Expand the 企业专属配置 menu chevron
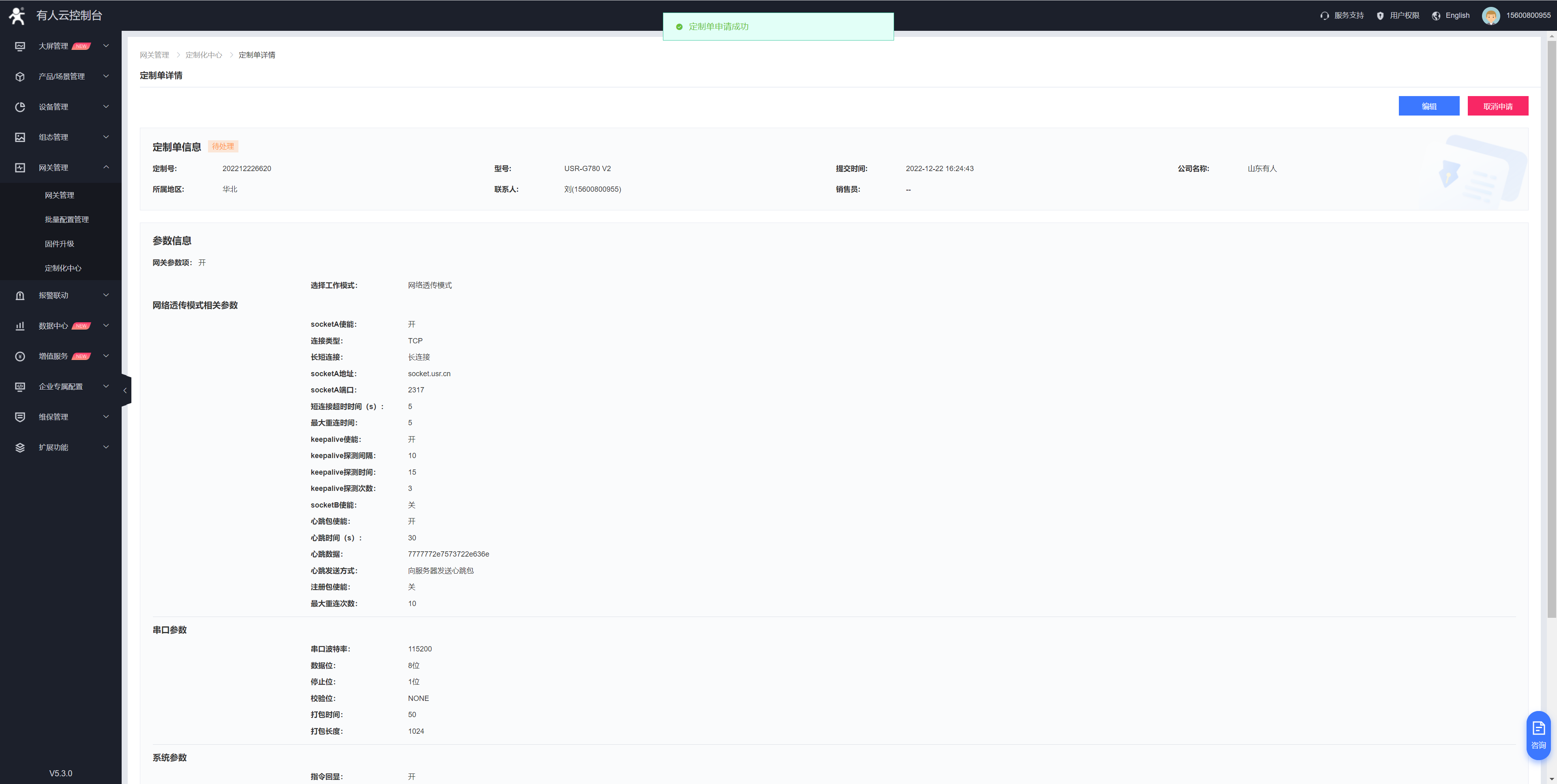Image resolution: width=1557 pixels, height=784 pixels. tap(106, 386)
